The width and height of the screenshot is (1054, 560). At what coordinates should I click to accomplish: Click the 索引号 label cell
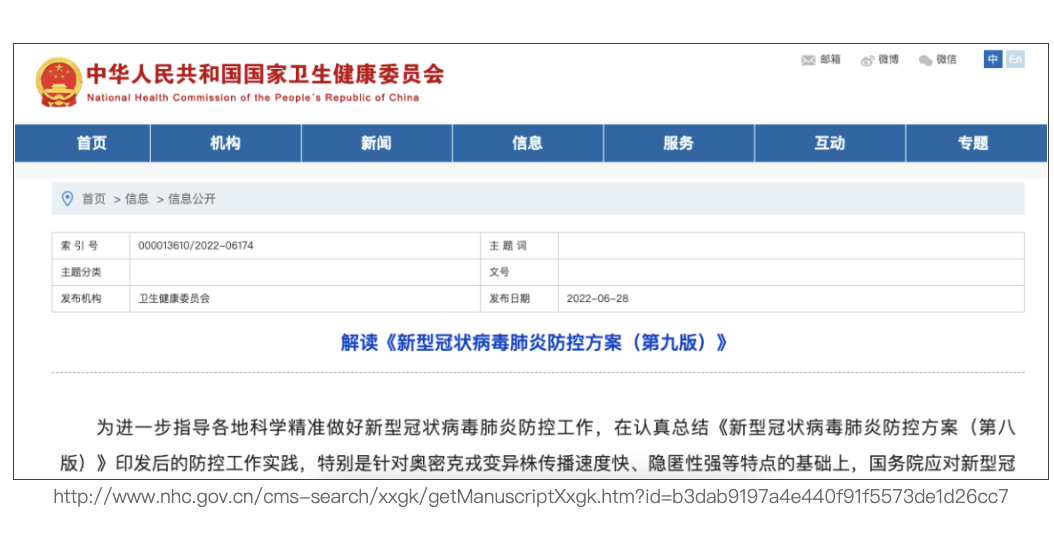91,246
